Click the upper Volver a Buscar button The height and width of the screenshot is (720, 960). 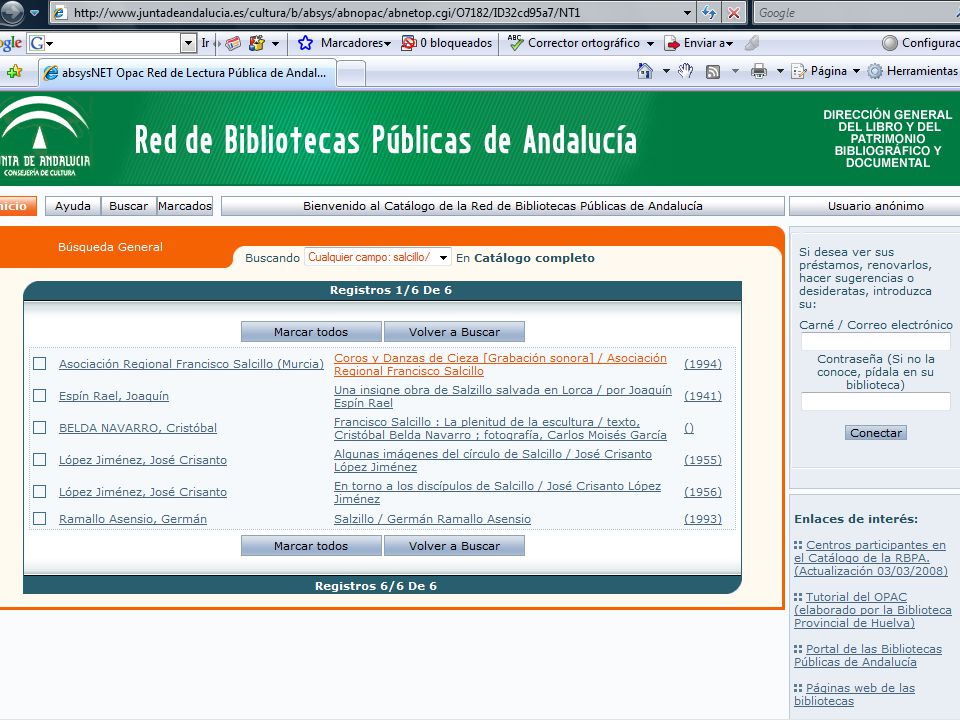click(x=454, y=332)
